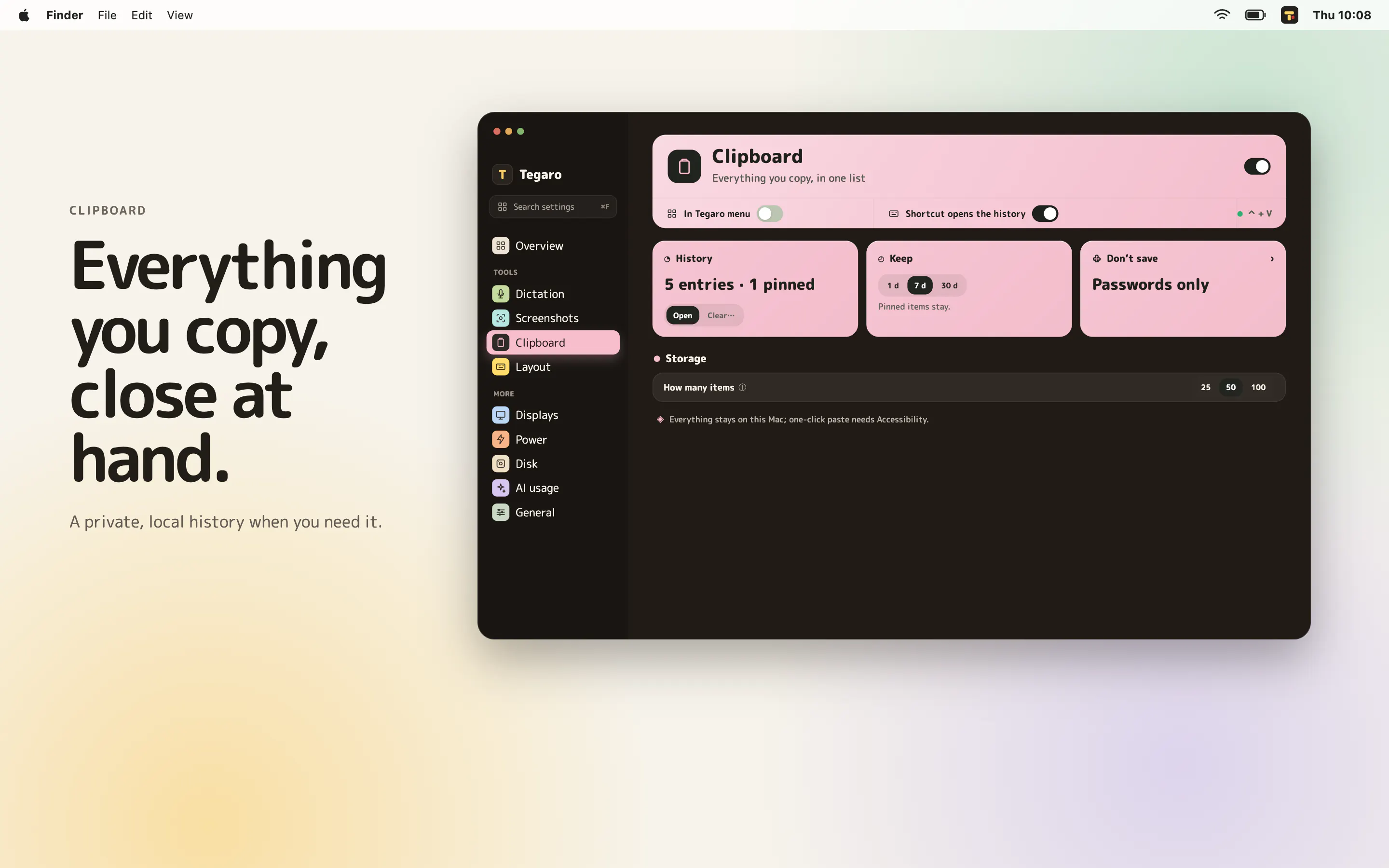Open the General sliders icon
The height and width of the screenshot is (868, 1389).
pyautogui.click(x=501, y=513)
